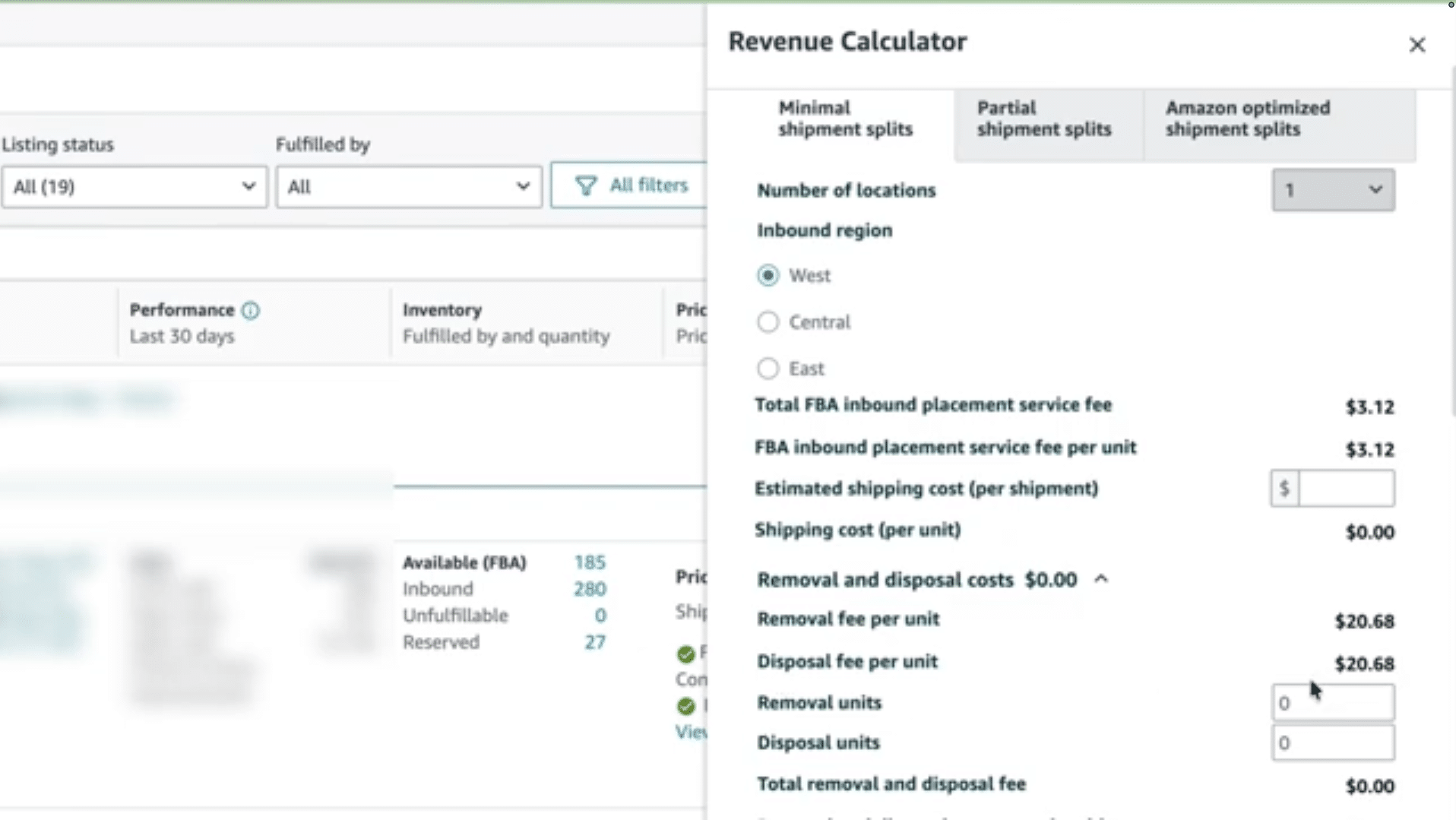Click the Inbound quantity 280
This screenshot has height=820, width=1456.
click(x=590, y=589)
